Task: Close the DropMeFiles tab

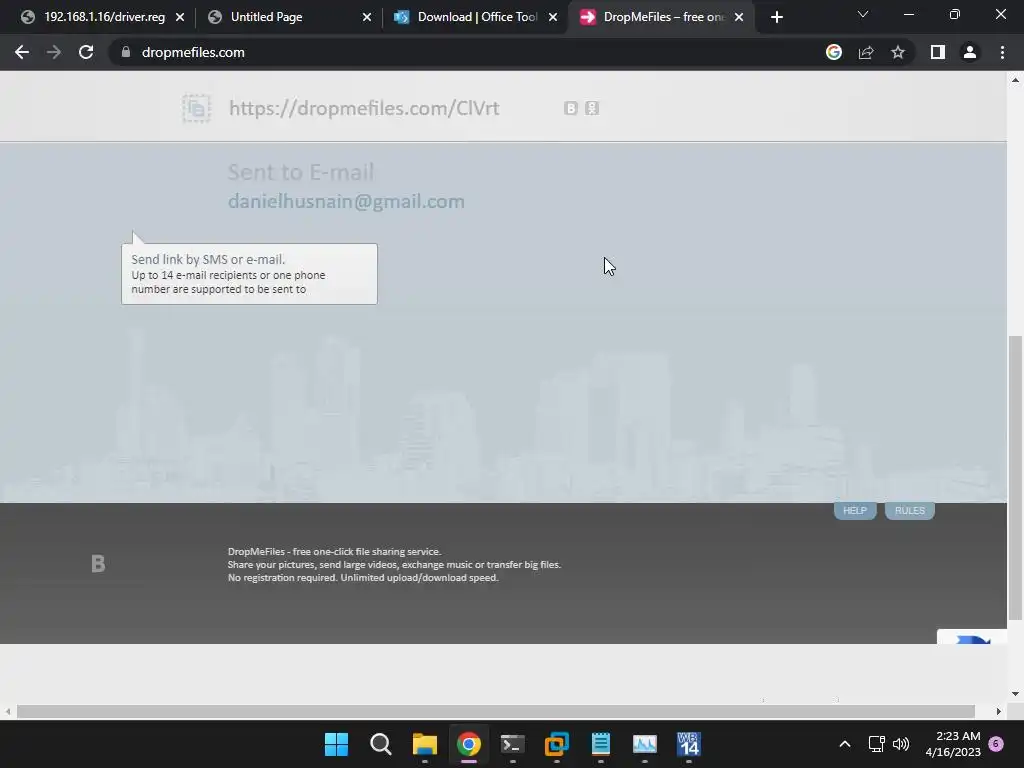Action: coord(739,17)
